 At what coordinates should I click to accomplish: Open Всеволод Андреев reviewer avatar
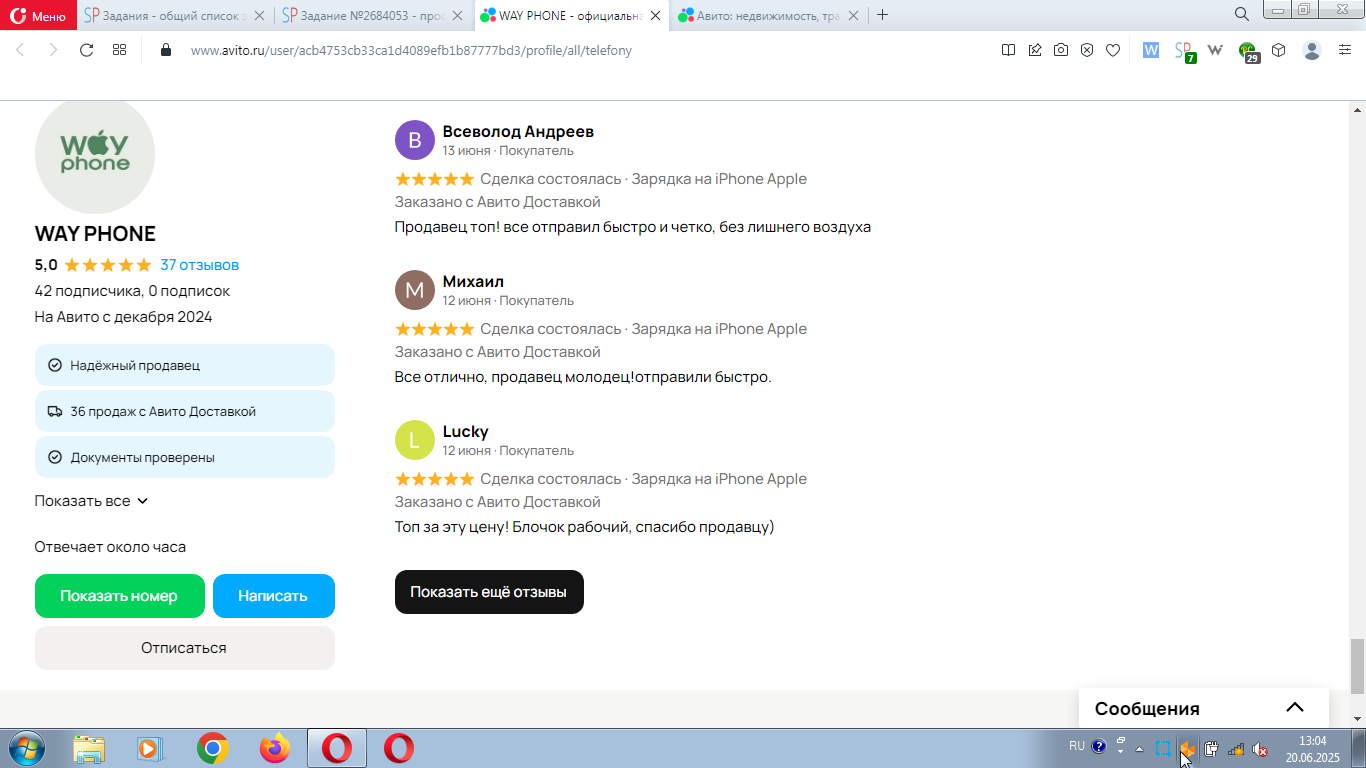click(415, 140)
